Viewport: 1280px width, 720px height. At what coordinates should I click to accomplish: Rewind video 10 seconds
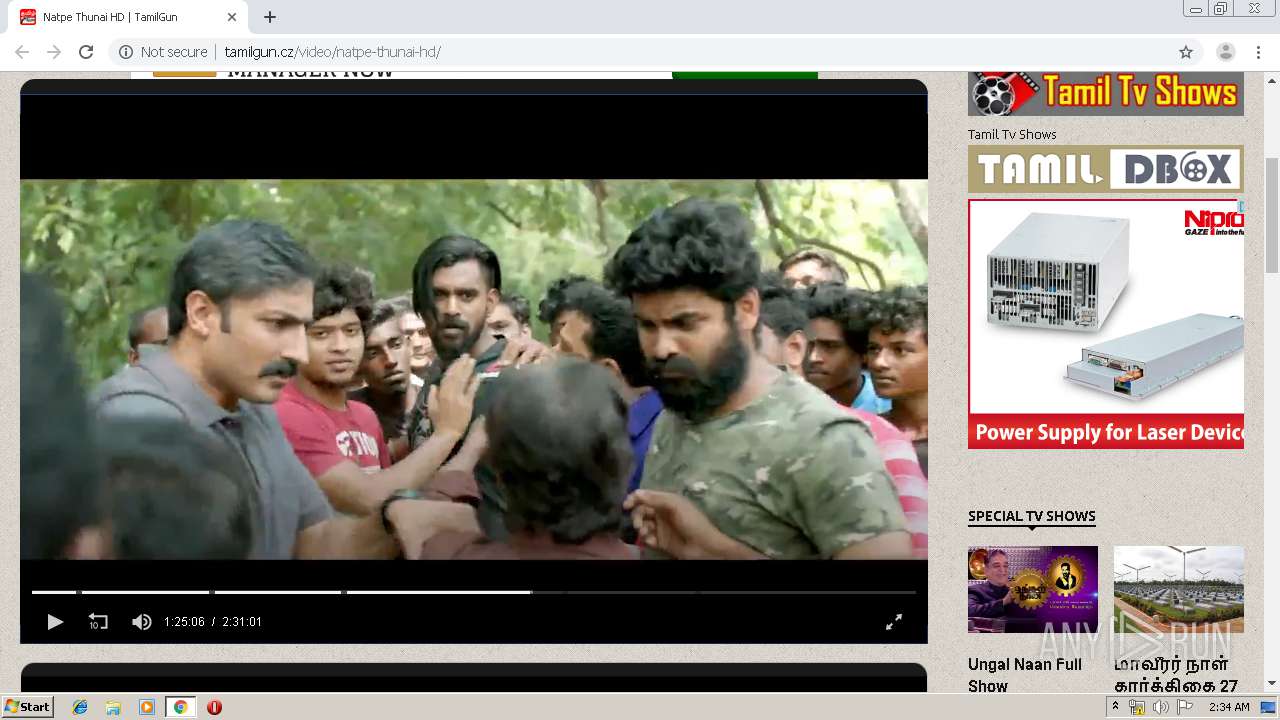pos(98,622)
